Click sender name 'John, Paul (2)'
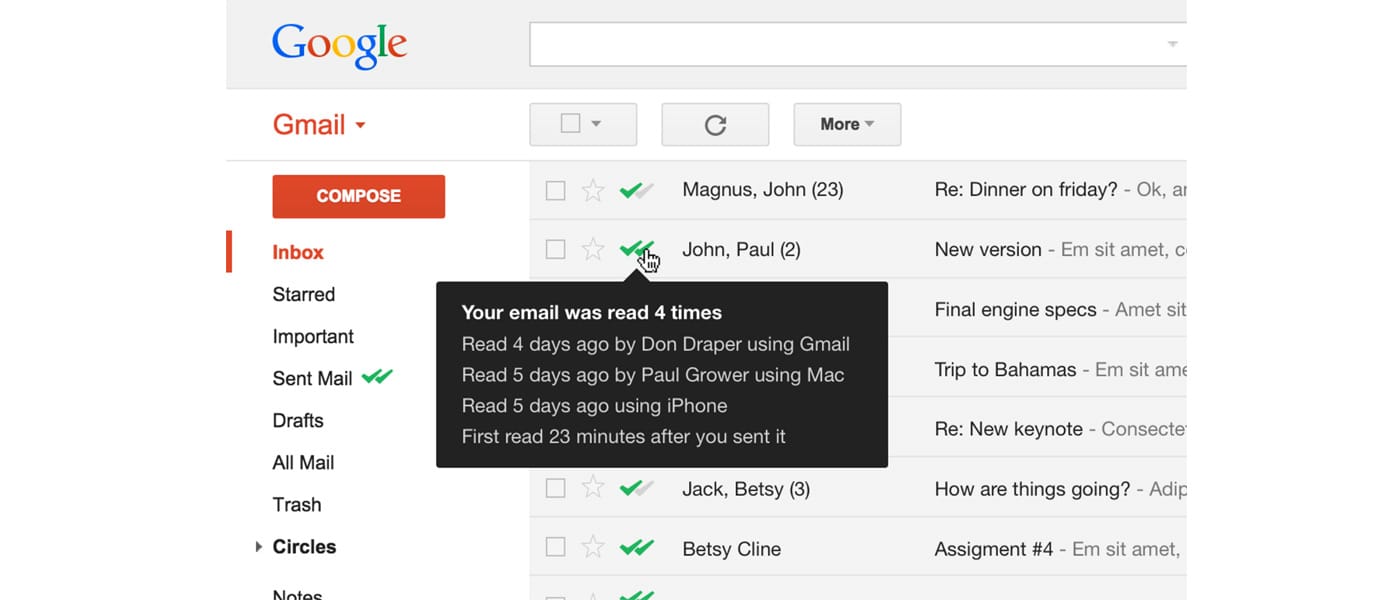Screen dimensions: 1388x600 point(741,249)
